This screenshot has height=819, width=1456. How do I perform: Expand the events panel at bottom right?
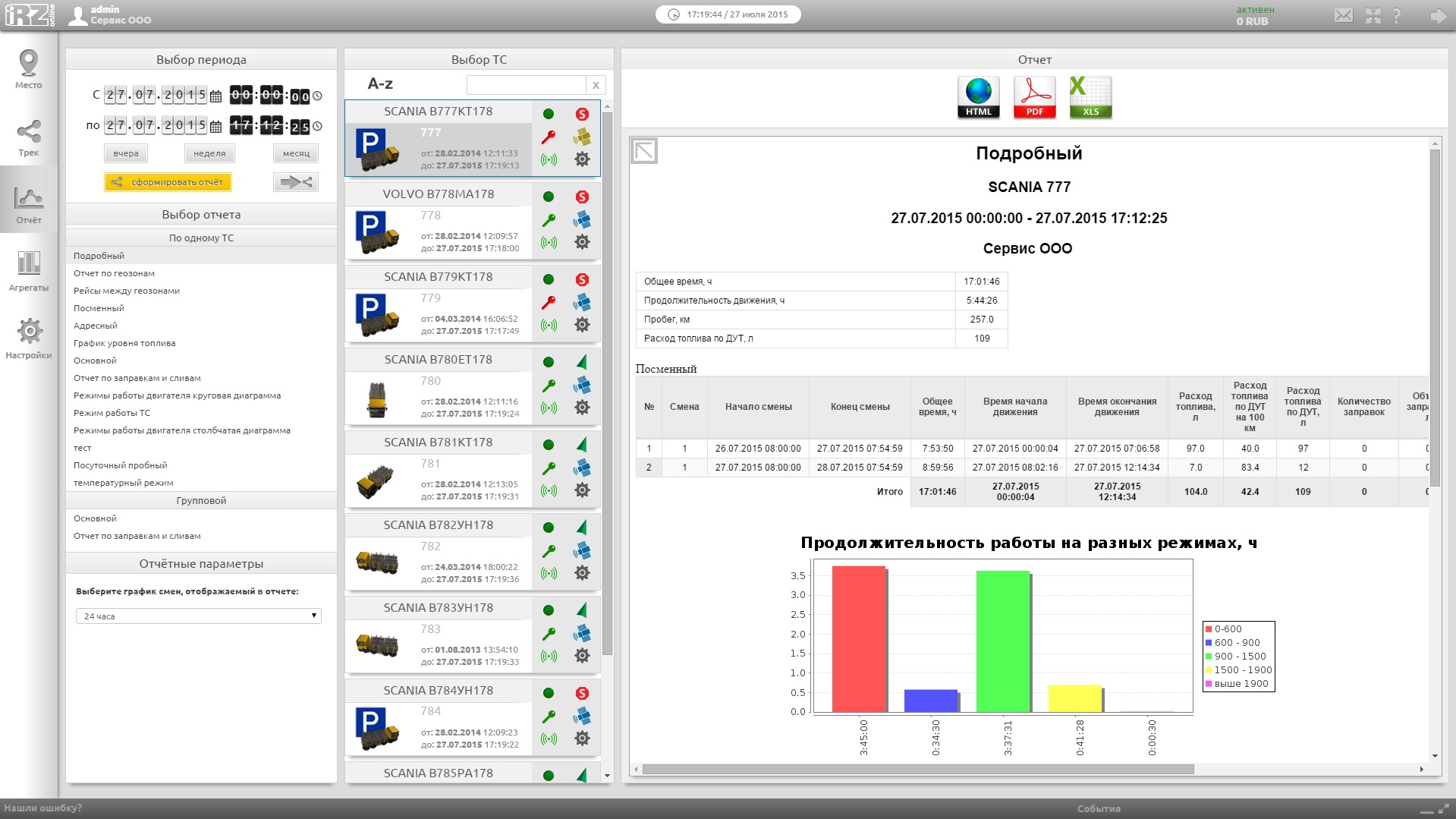(x=1443, y=808)
